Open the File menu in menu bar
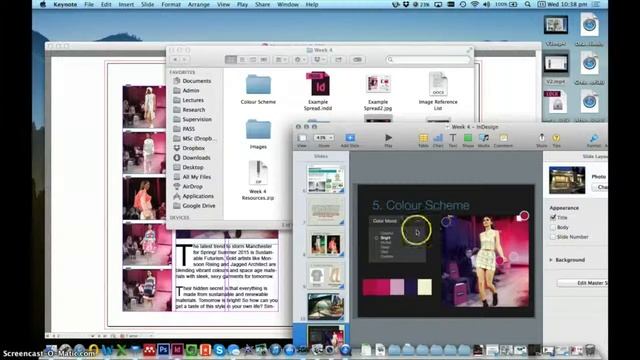This screenshot has height=360, width=640. click(89, 4)
